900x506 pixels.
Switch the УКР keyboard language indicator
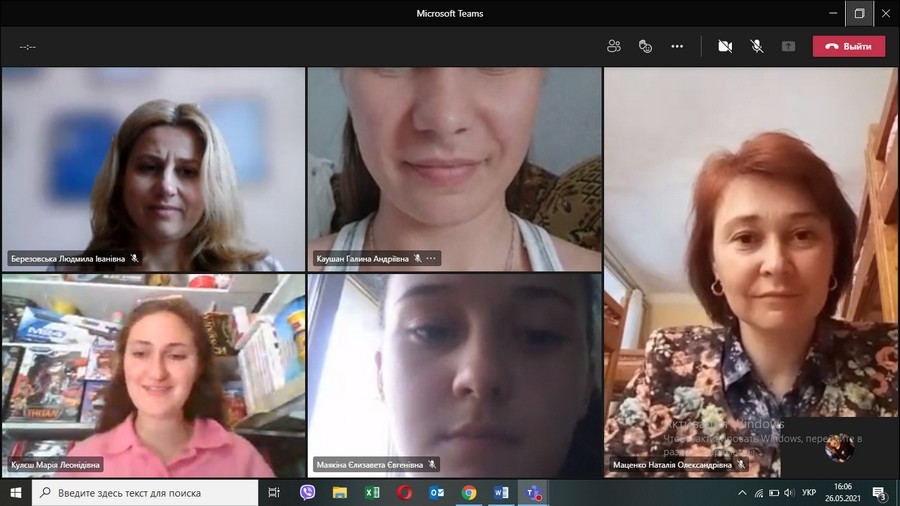[809, 493]
